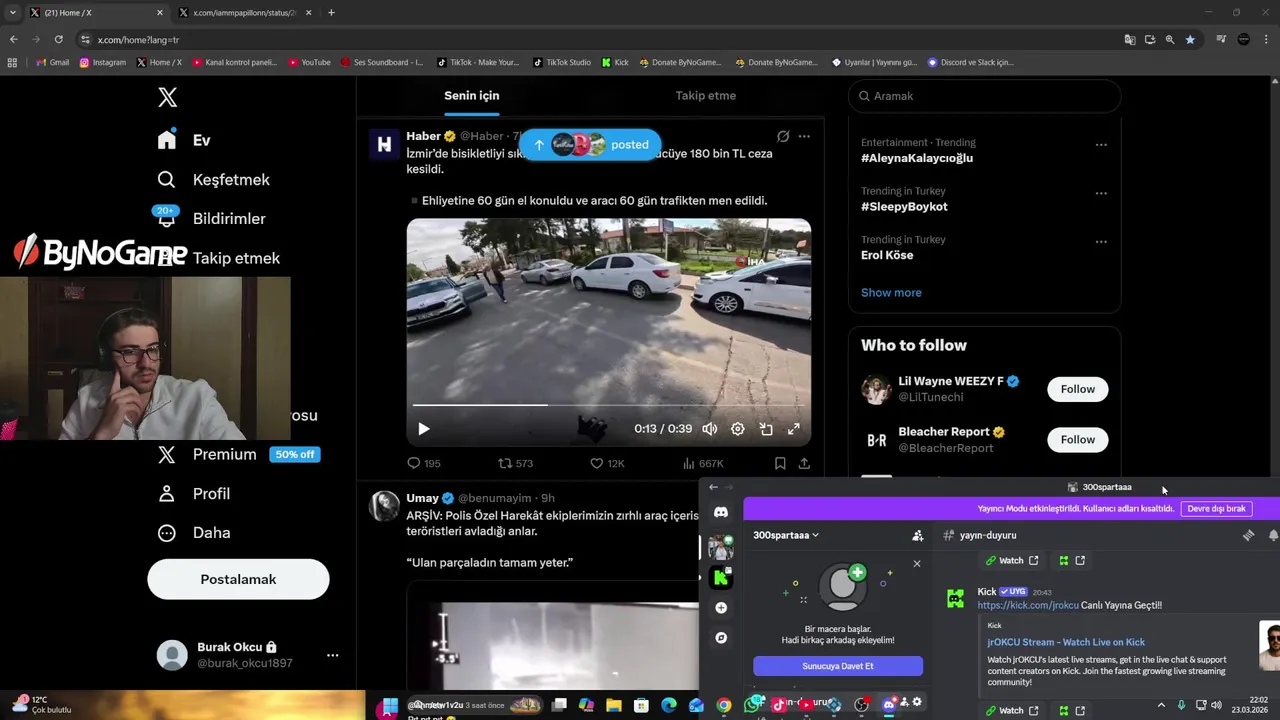Go back using Discord's back arrow
Viewport: 1280px width, 720px height.
pyautogui.click(x=713, y=487)
